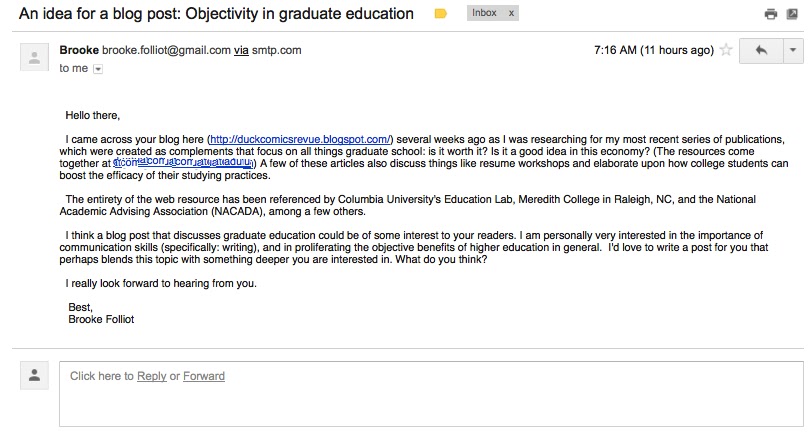The height and width of the screenshot is (434, 811).
Task: Expand the 'to me' details arrow
Action: click(98, 69)
